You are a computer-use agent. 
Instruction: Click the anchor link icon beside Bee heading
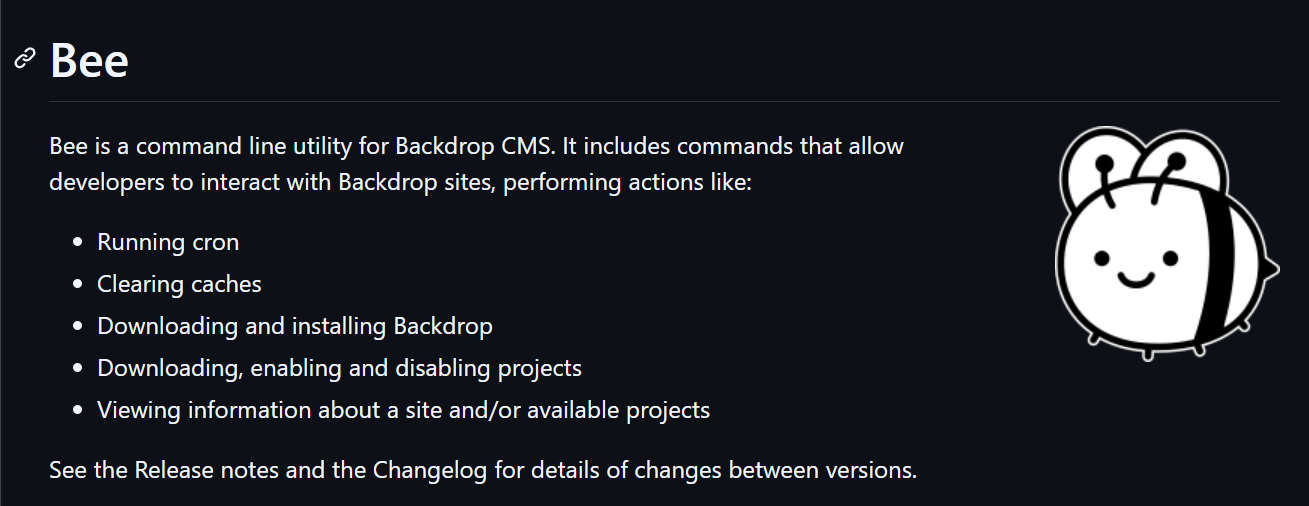coord(25,59)
